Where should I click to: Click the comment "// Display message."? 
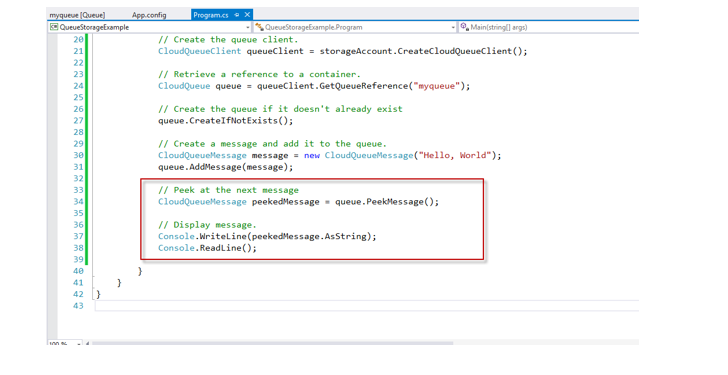click(x=207, y=225)
